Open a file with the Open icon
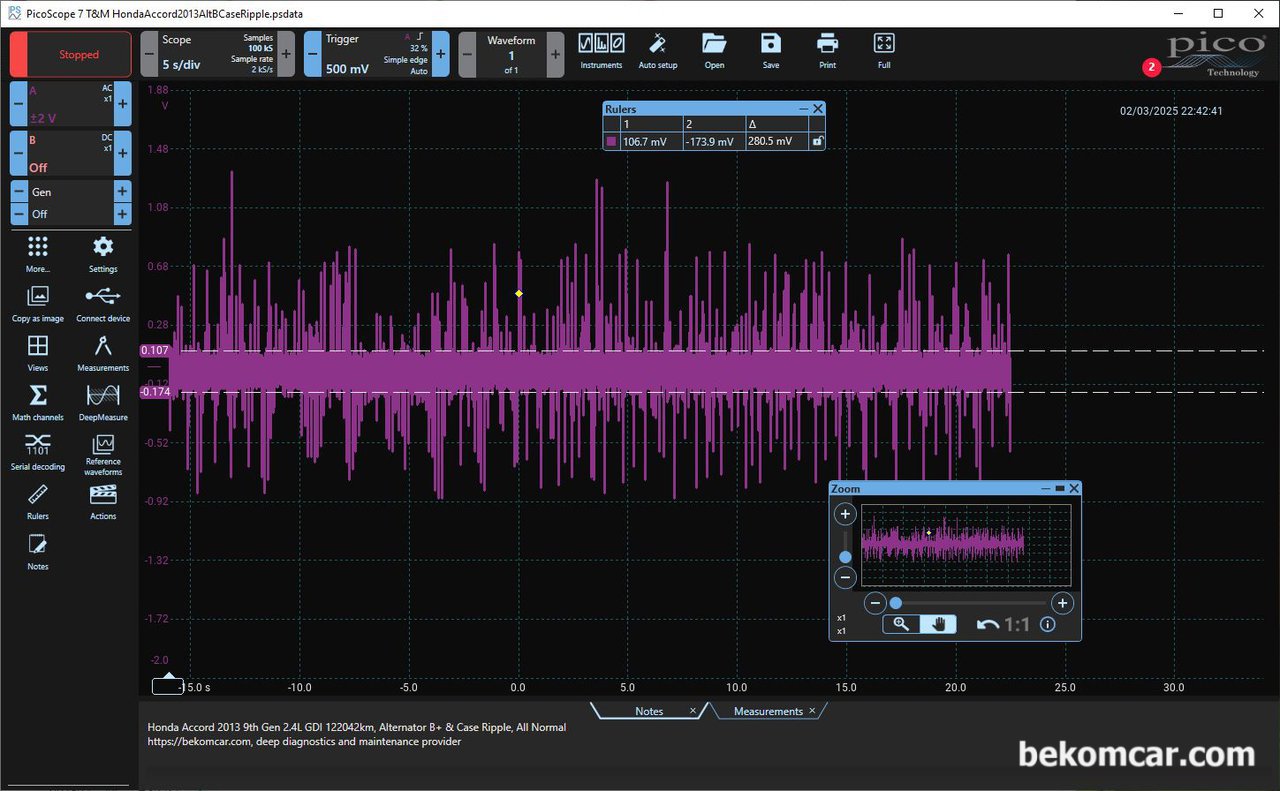 714,51
